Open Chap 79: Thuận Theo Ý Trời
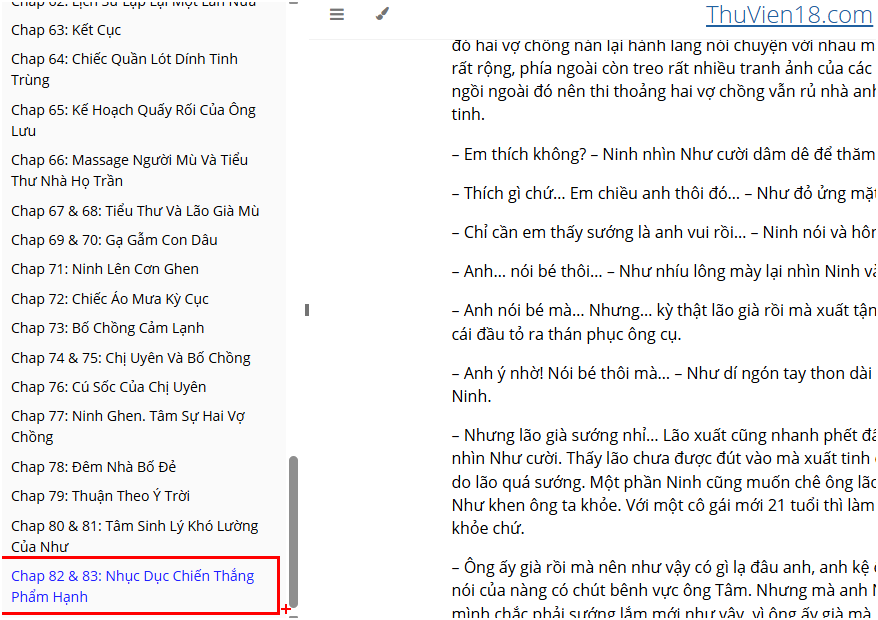Image resolution: width=878 pixels, height=620 pixels. point(101,496)
